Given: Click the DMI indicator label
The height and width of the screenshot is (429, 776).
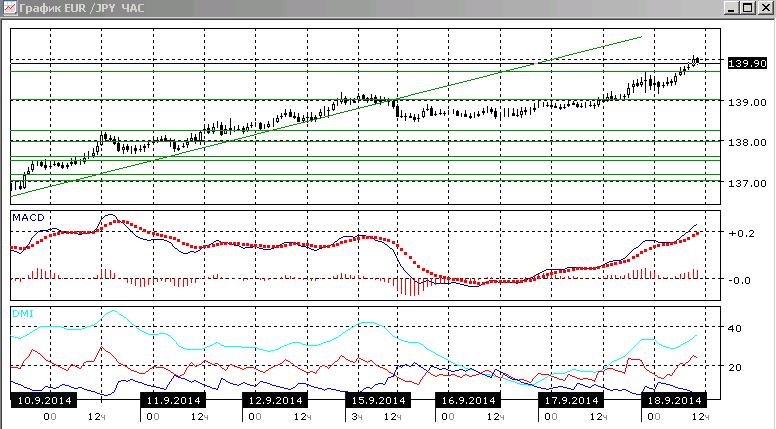Looking at the screenshot, I should click(23, 314).
